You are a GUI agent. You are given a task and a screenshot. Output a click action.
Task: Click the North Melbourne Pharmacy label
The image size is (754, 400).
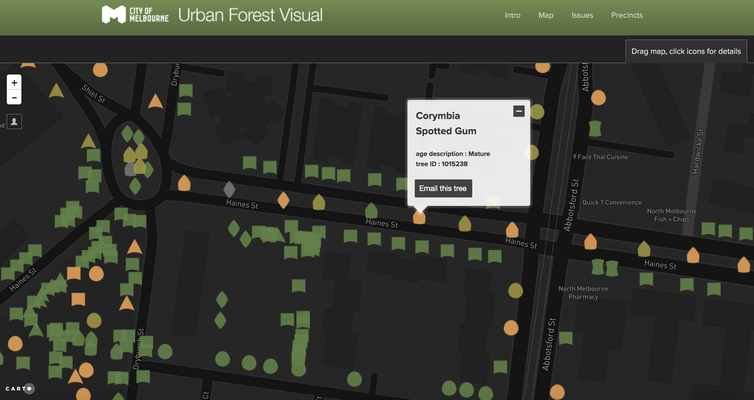[x=583, y=292]
